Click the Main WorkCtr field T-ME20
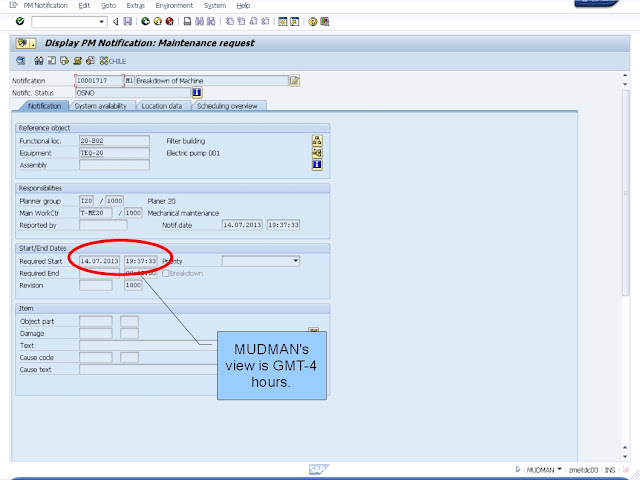Image resolution: width=640 pixels, height=480 pixels. pos(96,213)
